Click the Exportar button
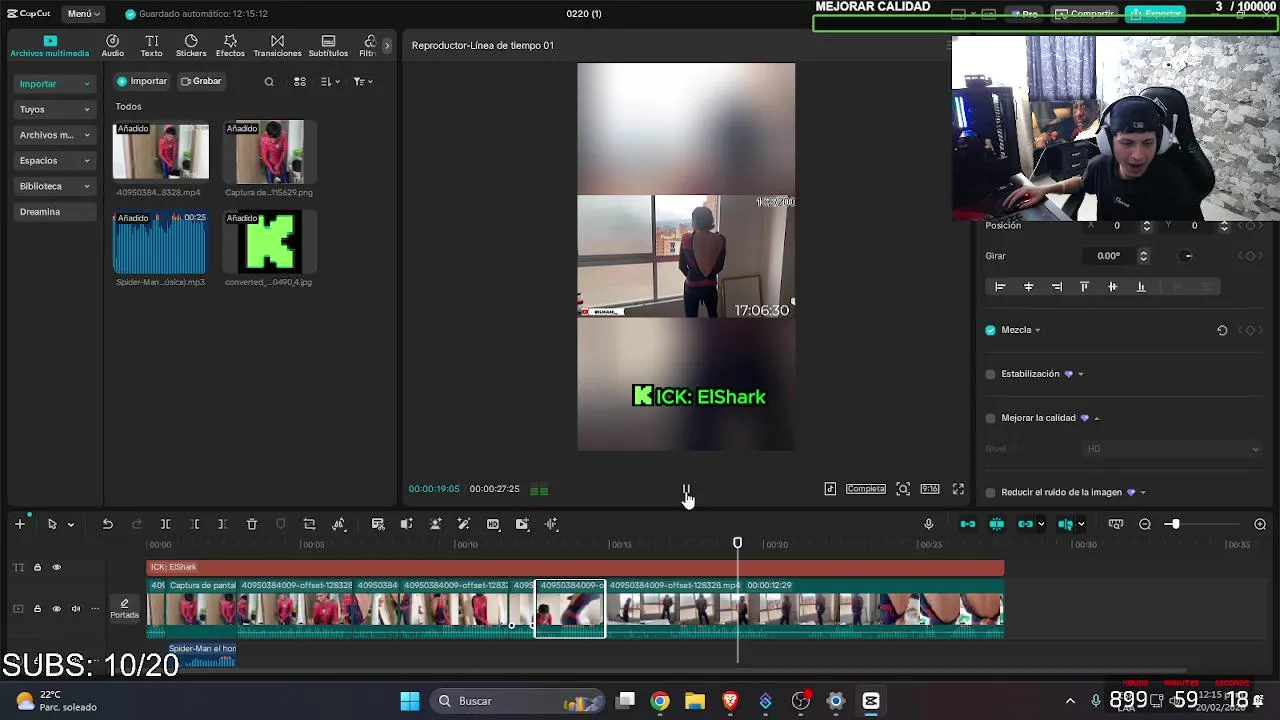 pos(1156,14)
